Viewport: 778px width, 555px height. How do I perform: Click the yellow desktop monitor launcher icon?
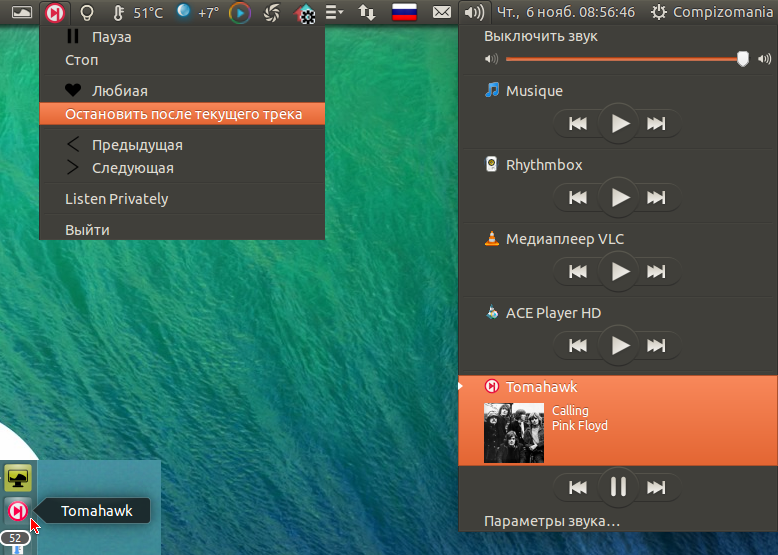click(x=18, y=478)
